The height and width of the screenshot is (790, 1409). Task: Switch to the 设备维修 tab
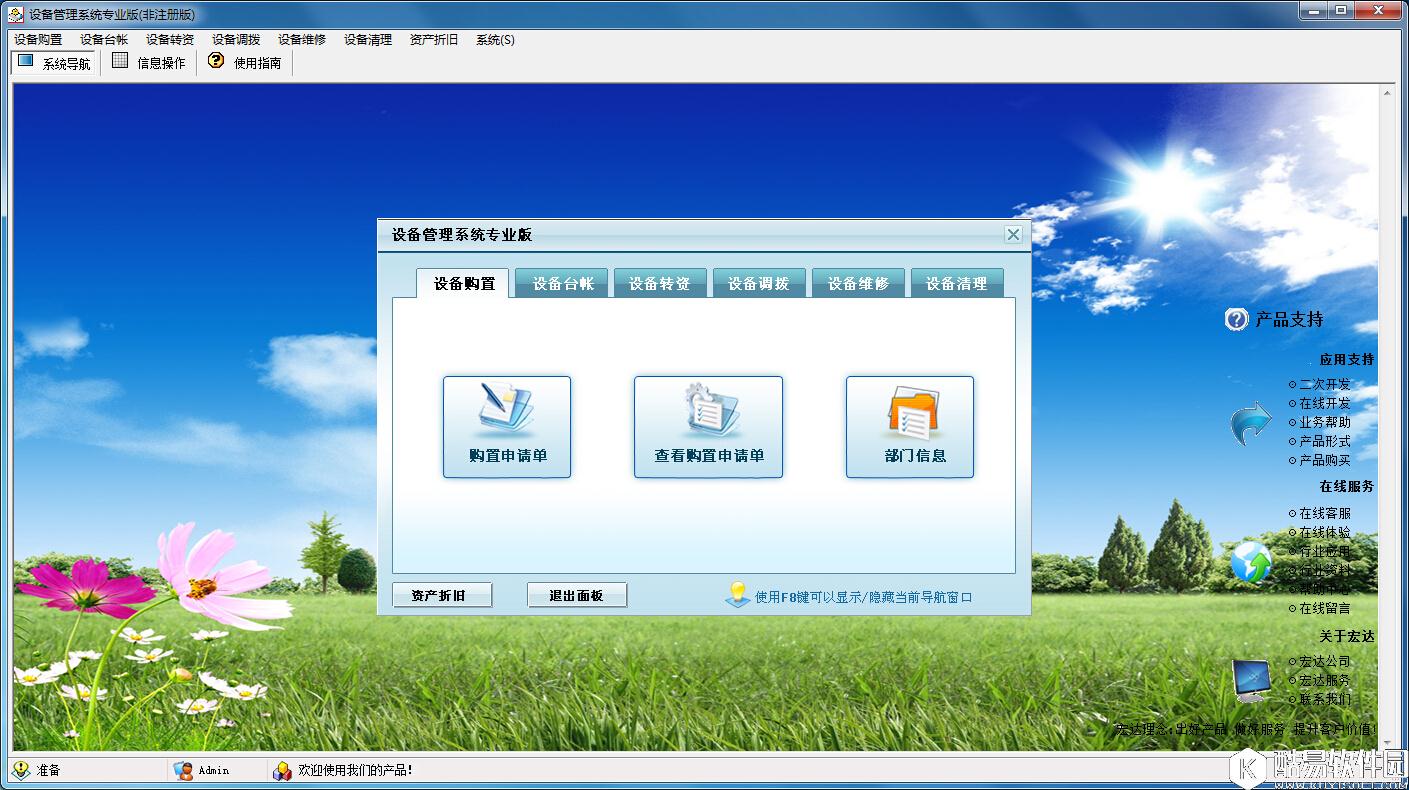point(858,283)
